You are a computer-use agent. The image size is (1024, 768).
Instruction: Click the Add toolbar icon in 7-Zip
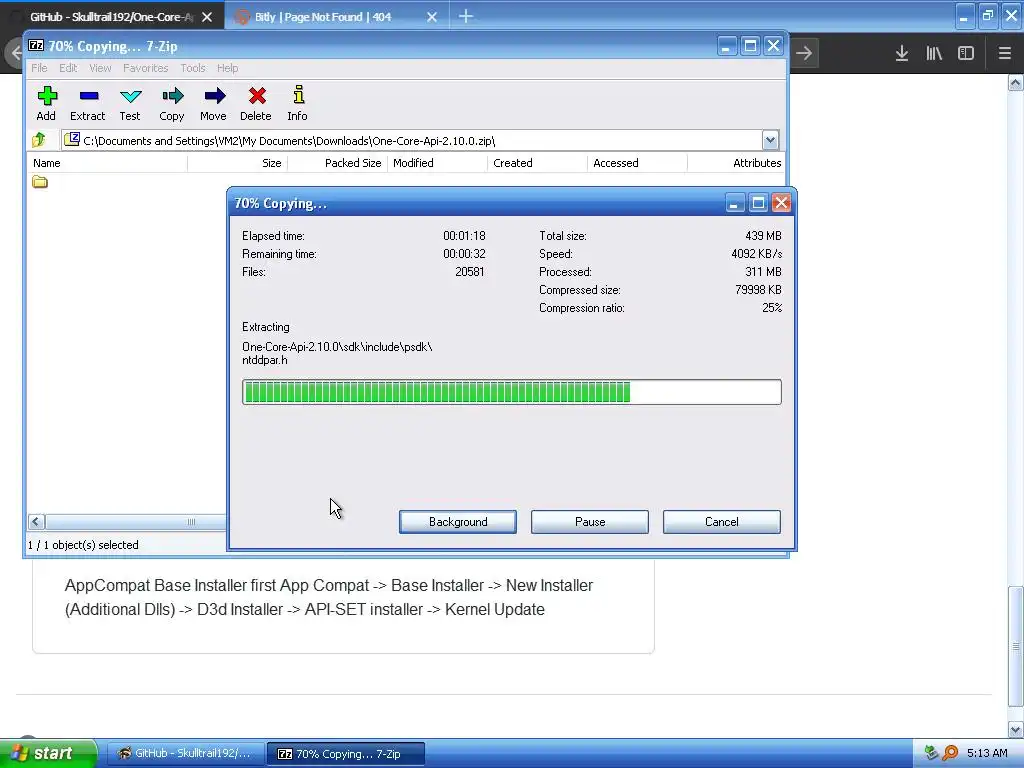pos(46,97)
